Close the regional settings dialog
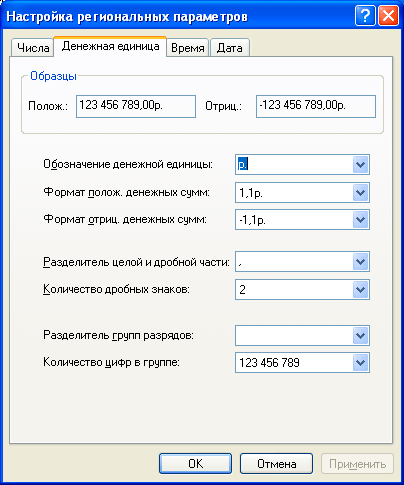404x485 pixels. point(388,16)
